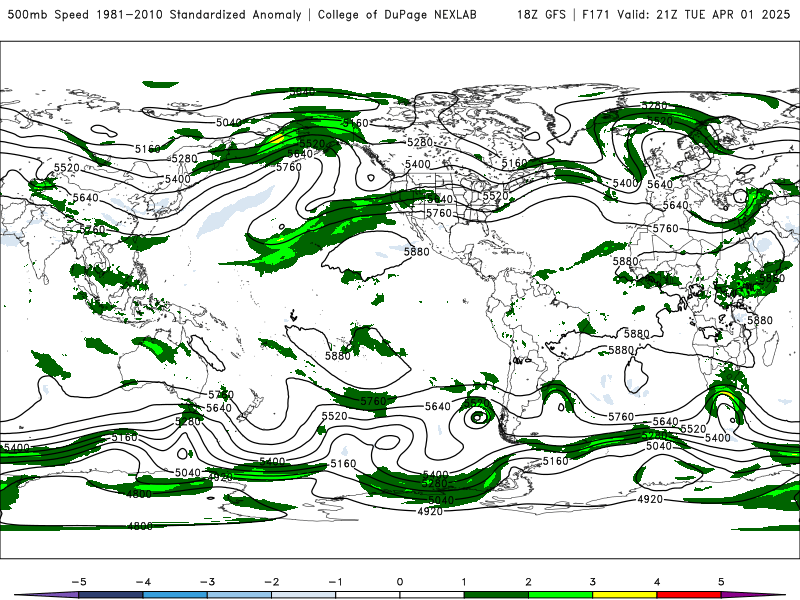This screenshot has height=600, width=800.
Task: Click the closed low center west of southern Chile
Action: pyautogui.click(x=478, y=418)
